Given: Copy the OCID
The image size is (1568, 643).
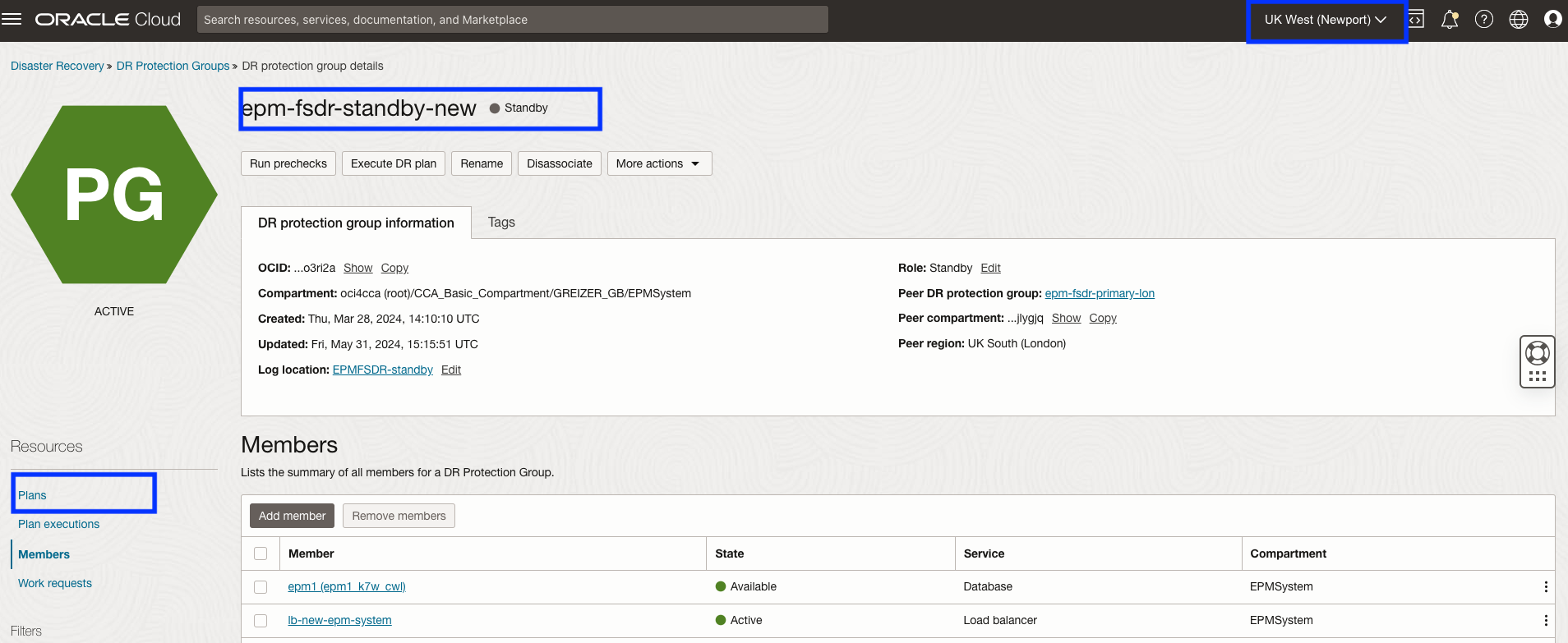Looking at the screenshot, I should click(x=394, y=268).
